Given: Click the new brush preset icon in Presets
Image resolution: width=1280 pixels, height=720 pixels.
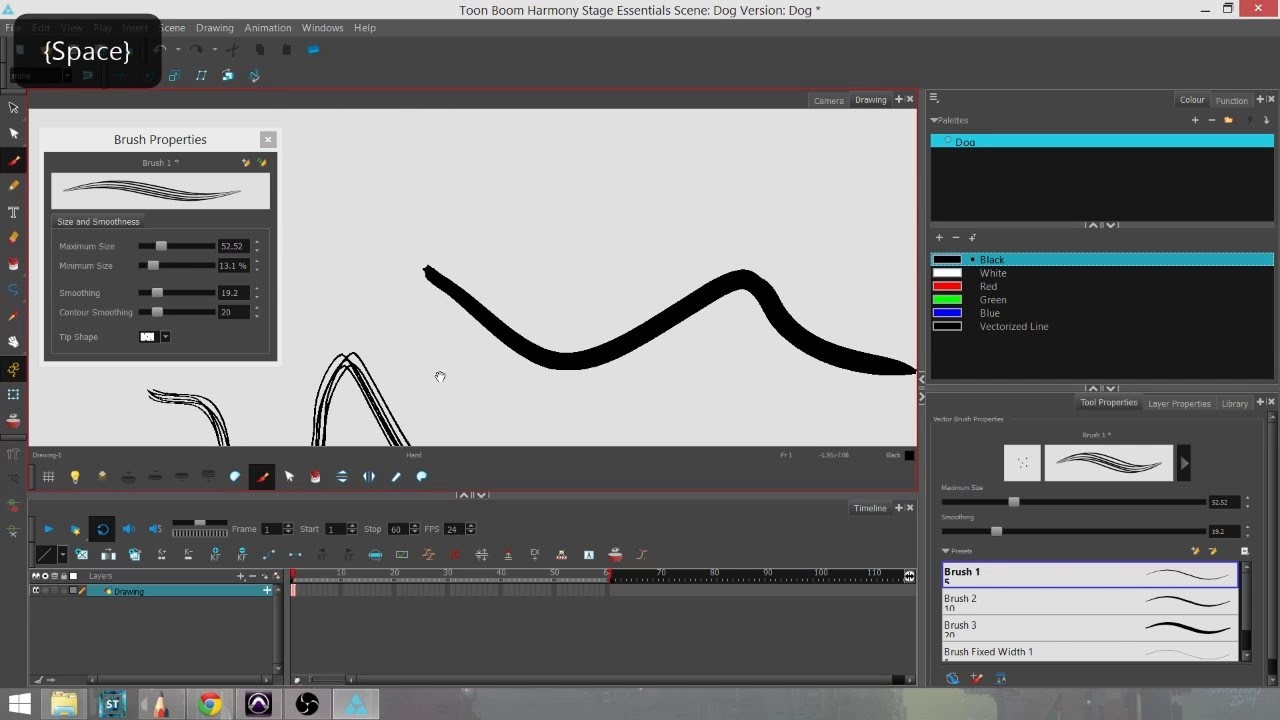Looking at the screenshot, I should pyautogui.click(x=1195, y=551).
